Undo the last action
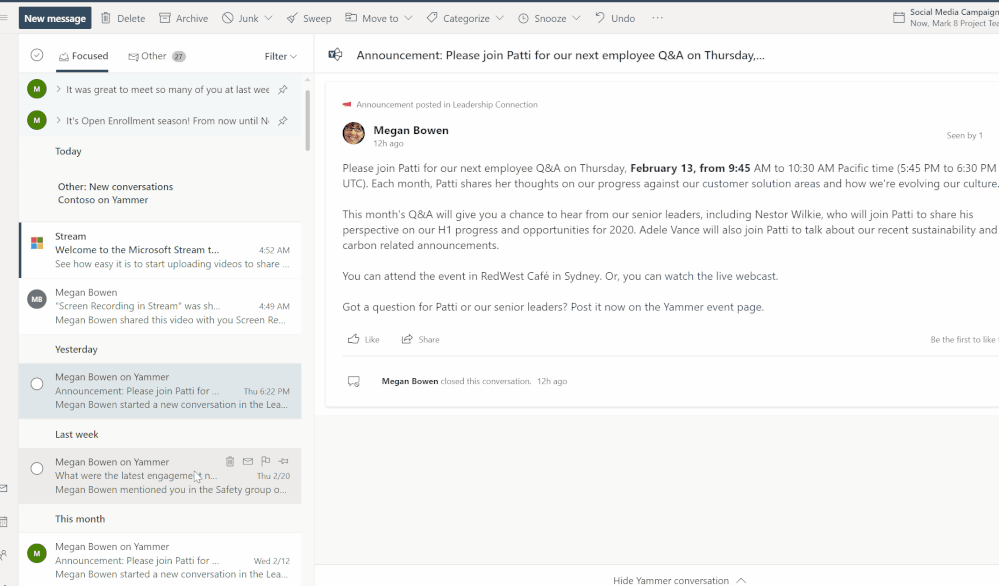Viewport: 999px width, 586px height. pyautogui.click(x=613, y=17)
